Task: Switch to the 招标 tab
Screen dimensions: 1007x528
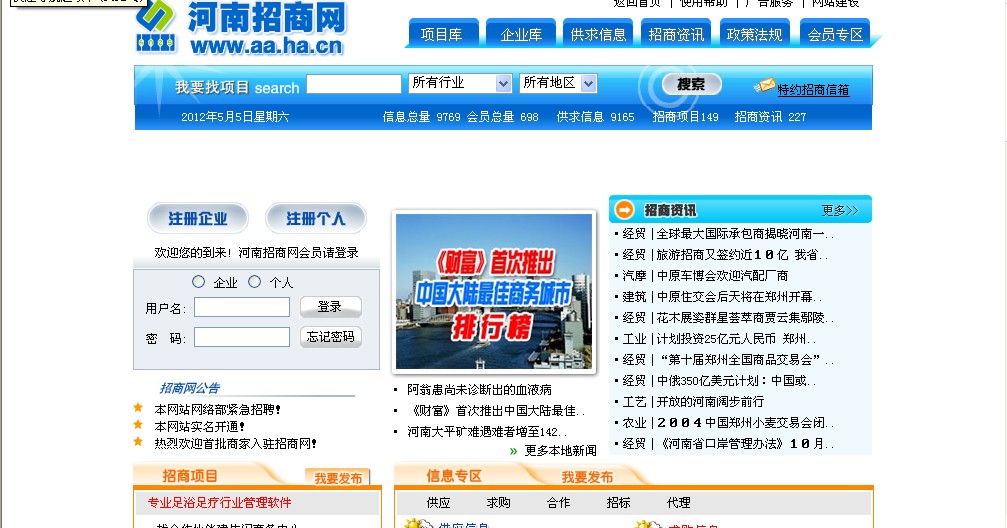Action: (x=618, y=502)
